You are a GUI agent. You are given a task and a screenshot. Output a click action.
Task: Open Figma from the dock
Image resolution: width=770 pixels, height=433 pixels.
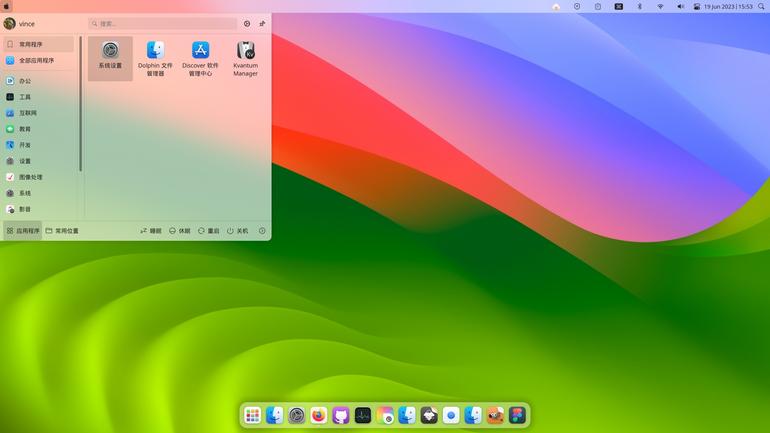(518, 415)
